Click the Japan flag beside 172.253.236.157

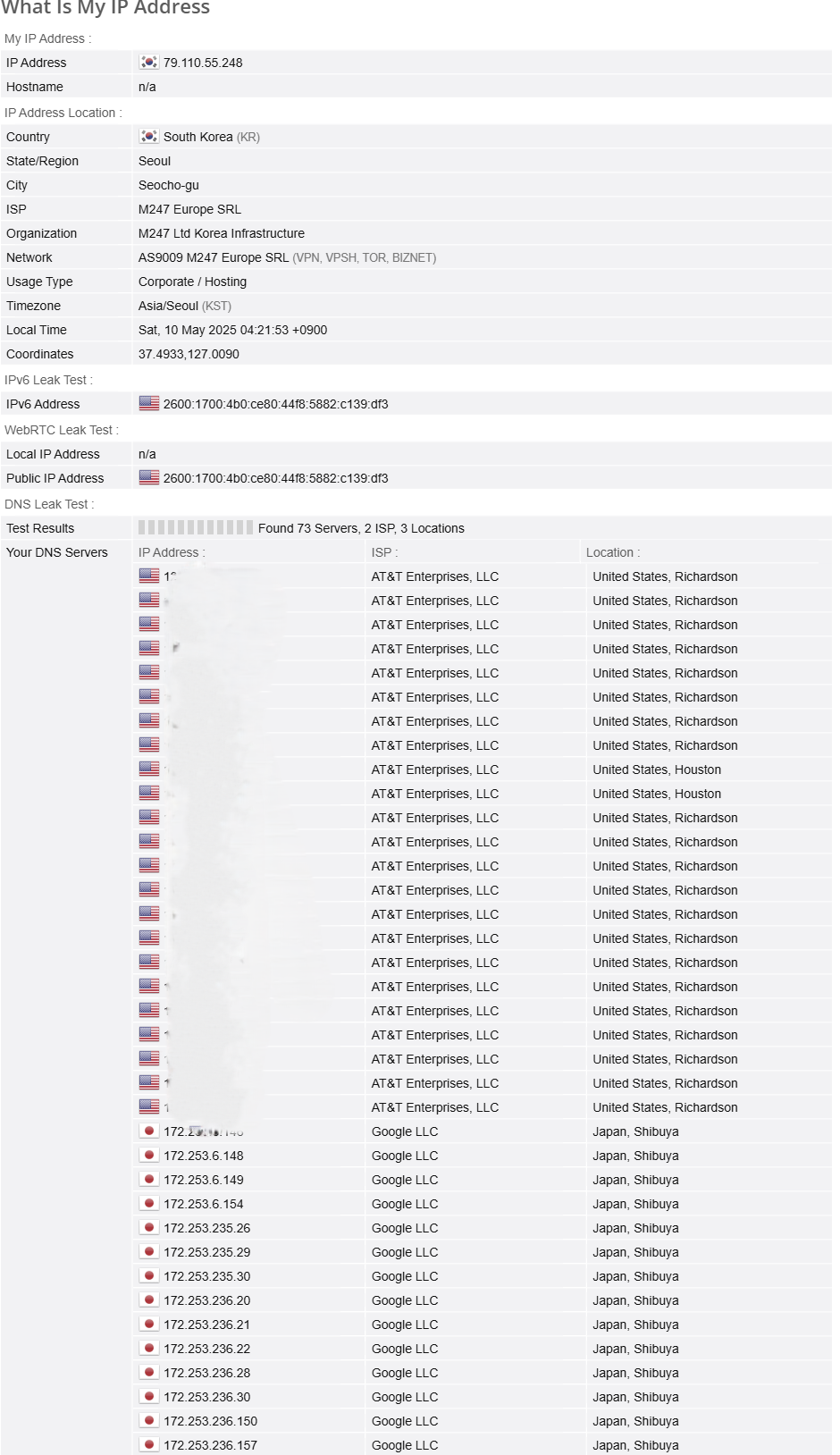point(149,1445)
